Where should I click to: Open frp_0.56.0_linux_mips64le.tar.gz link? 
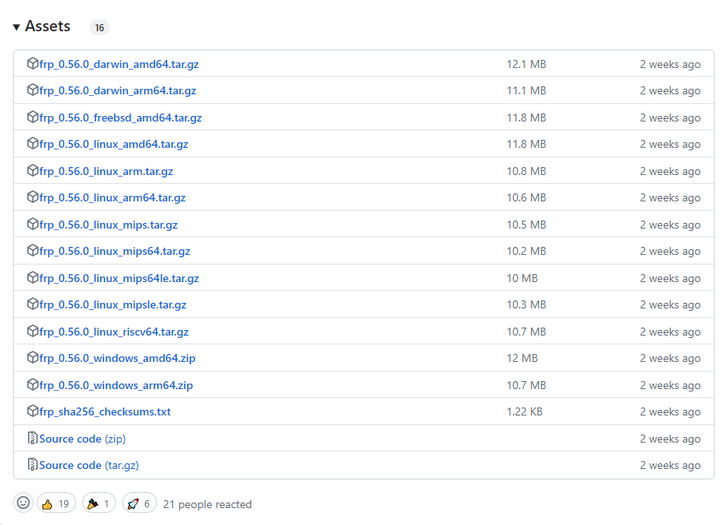point(119,278)
